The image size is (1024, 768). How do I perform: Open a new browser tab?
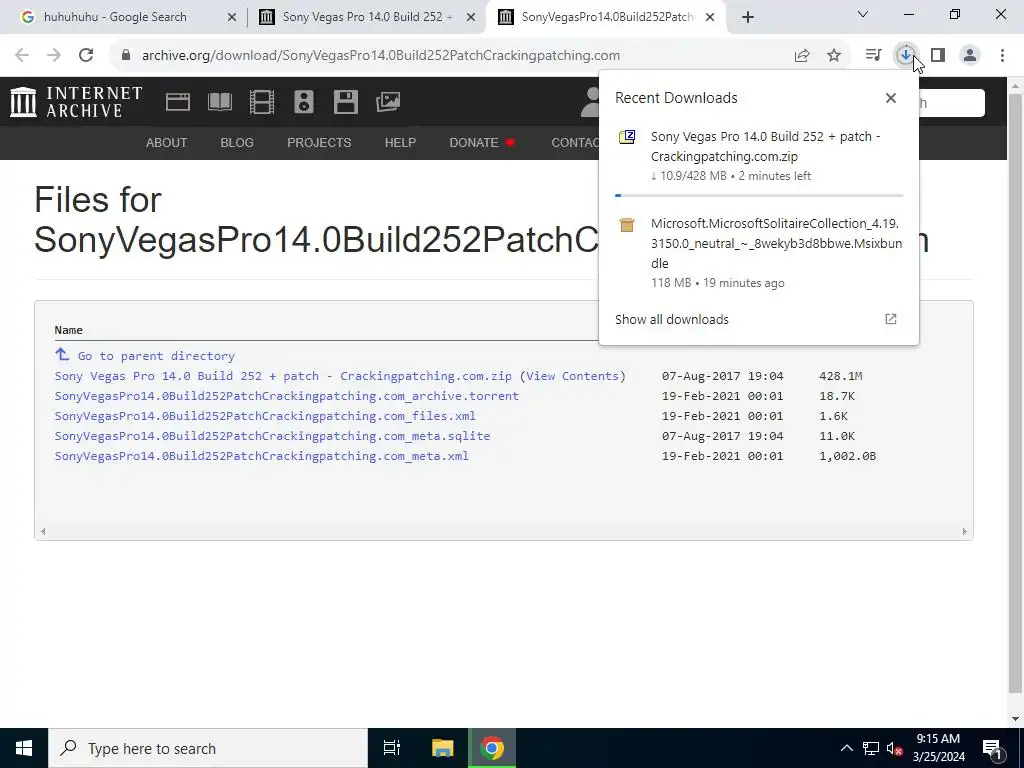point(748,17)
